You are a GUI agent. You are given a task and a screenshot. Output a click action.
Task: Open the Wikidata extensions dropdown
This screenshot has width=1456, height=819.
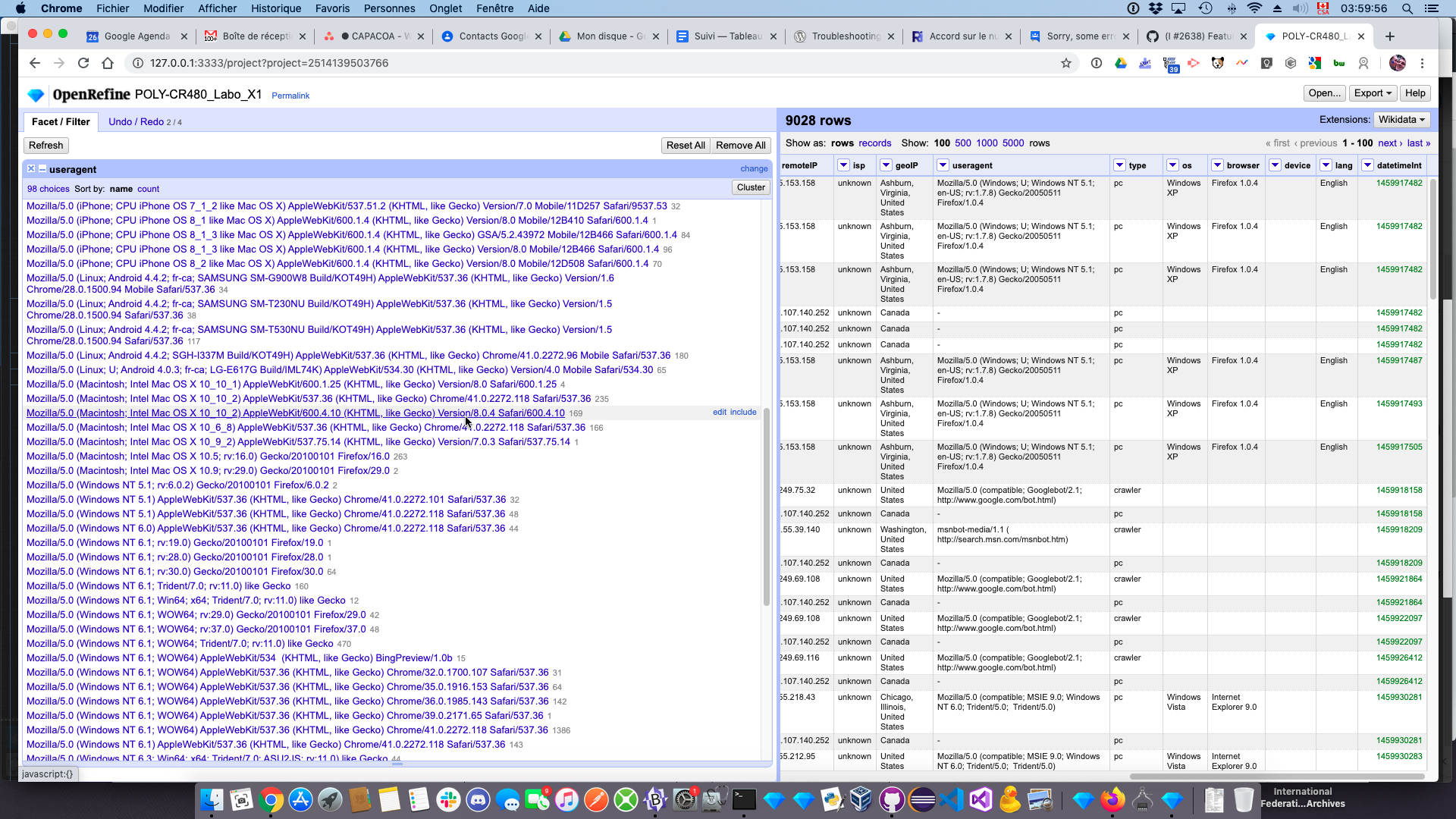click(x=1401, y=120)
